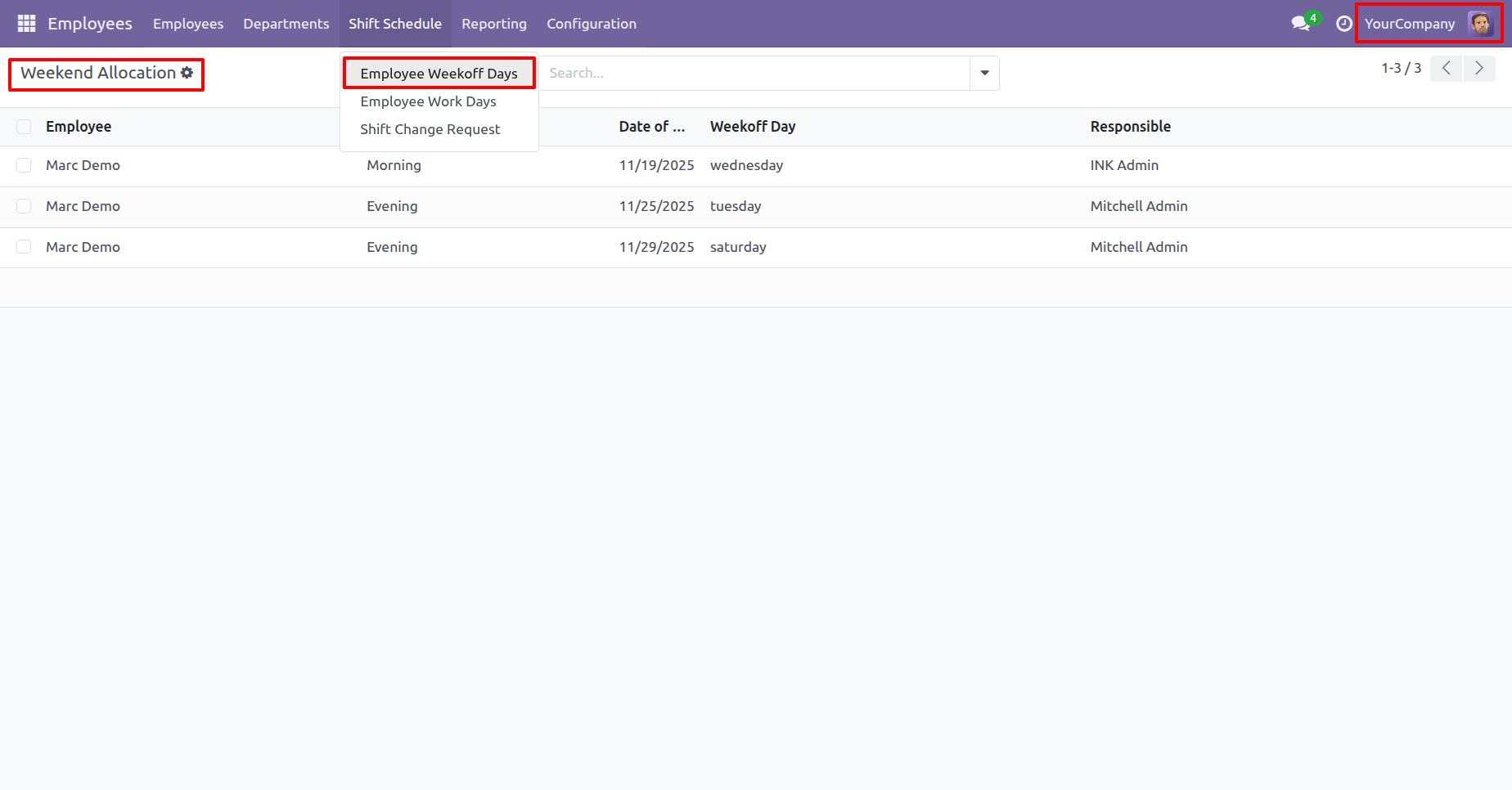Screen dimensions: 1512x790
Task: Select checkbox for the 11/25/2025 row
Action: point(24,206)
